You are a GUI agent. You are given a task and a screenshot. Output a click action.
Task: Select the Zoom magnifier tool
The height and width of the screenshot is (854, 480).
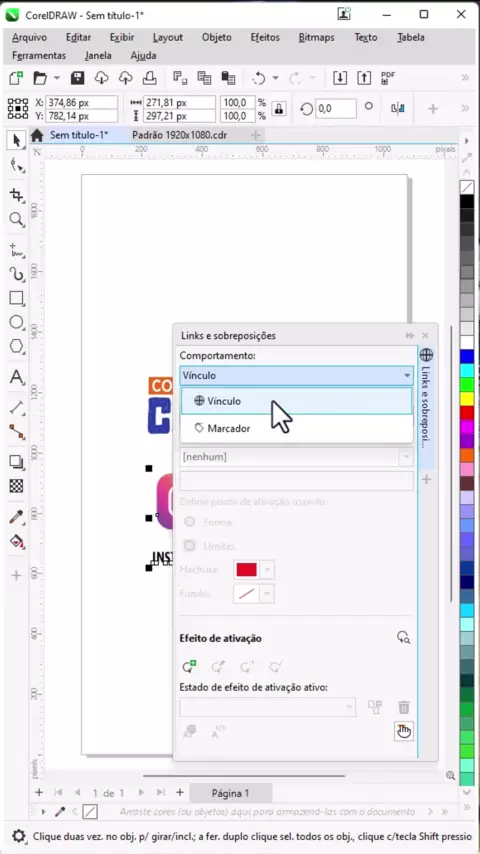tap(16, 219)
